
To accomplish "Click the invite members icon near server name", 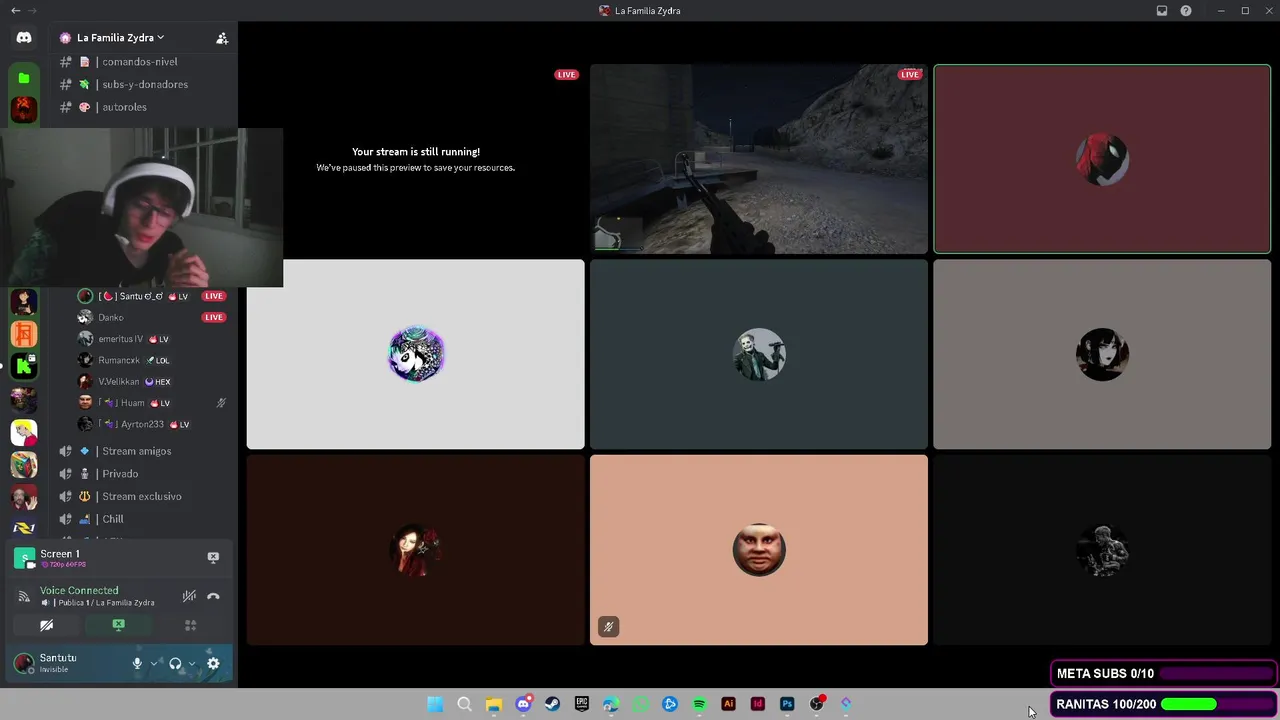I will pyautogui.click(x=222, y=38).
